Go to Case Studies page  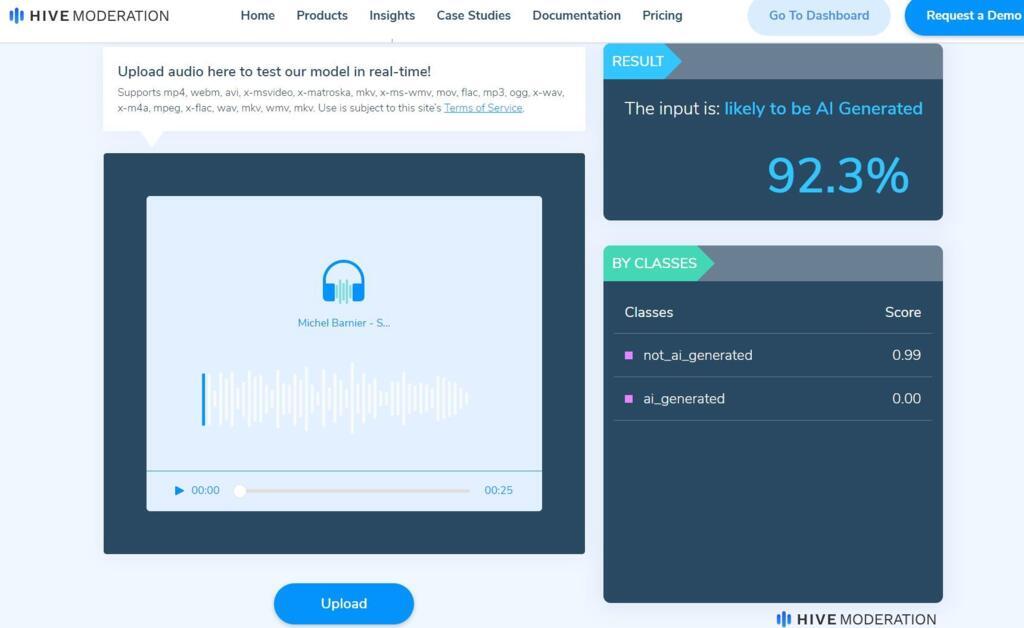[473, 16]
